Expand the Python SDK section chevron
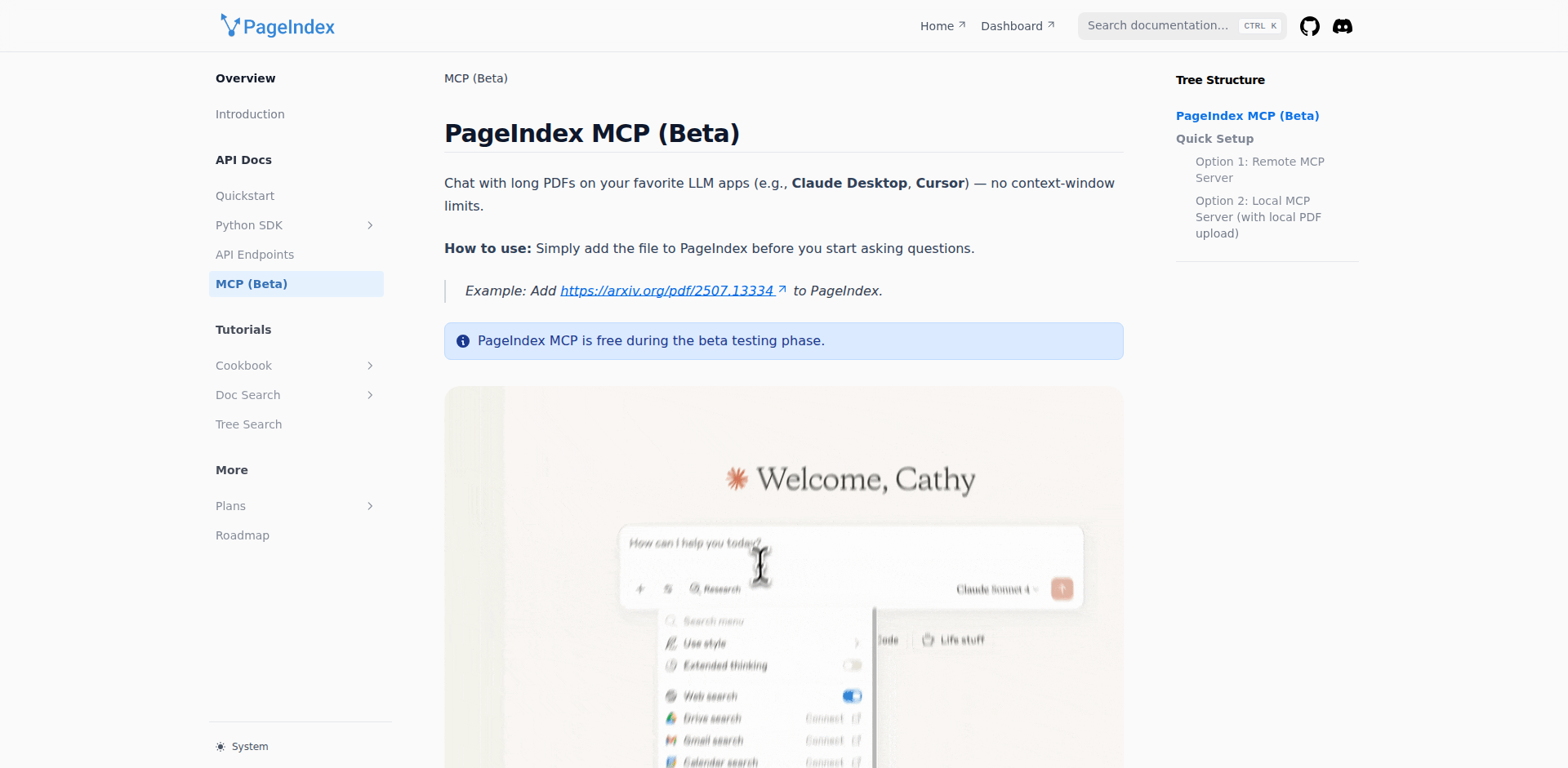Image resolution: width=1568 pixels, height=768 pixels. (x=370, y=225)
